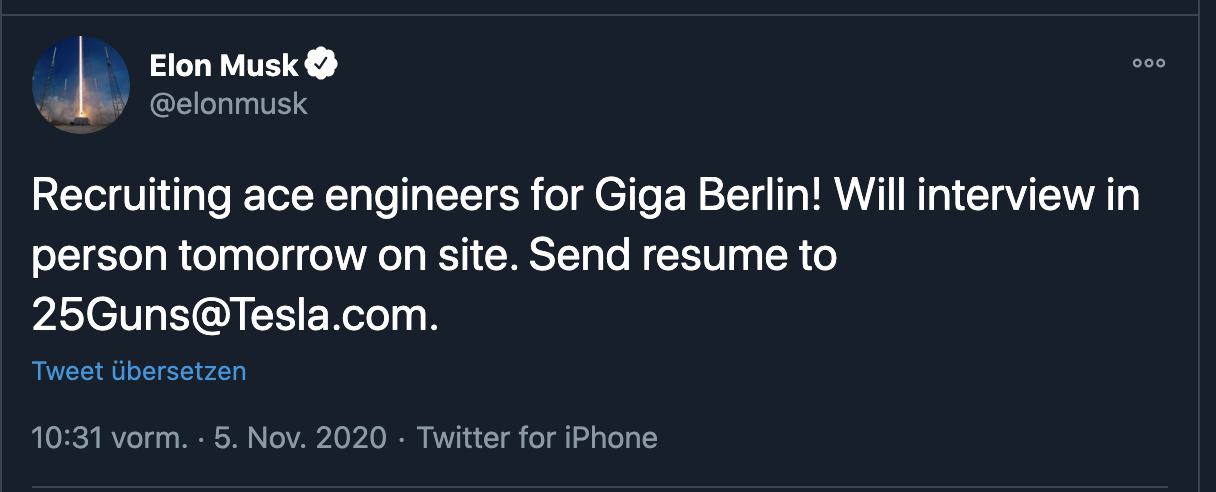This screenshot has height=492, width=1216.
Task: Open the Twitter for iPhone source link
Action: coord(537,438)
